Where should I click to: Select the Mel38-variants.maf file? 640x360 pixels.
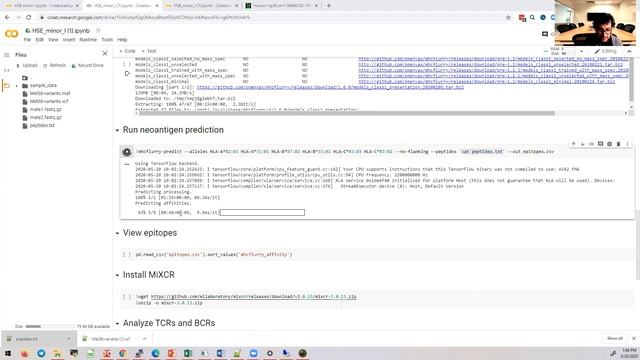50,93
